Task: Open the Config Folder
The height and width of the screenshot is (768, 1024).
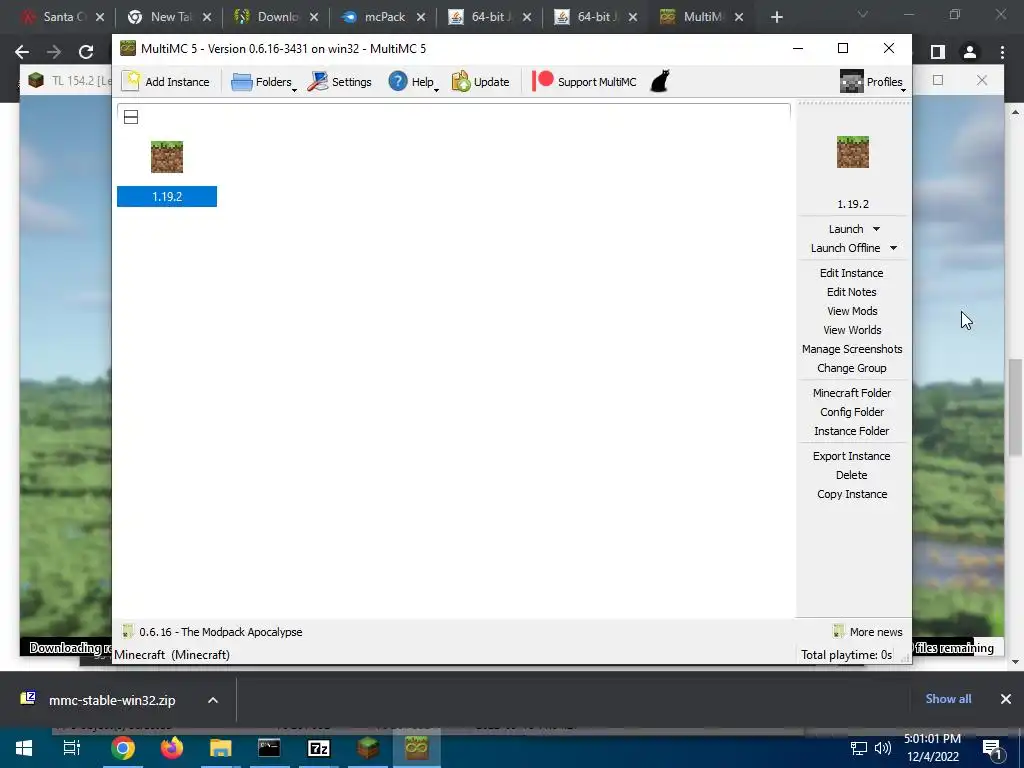Action: point(852,411)
